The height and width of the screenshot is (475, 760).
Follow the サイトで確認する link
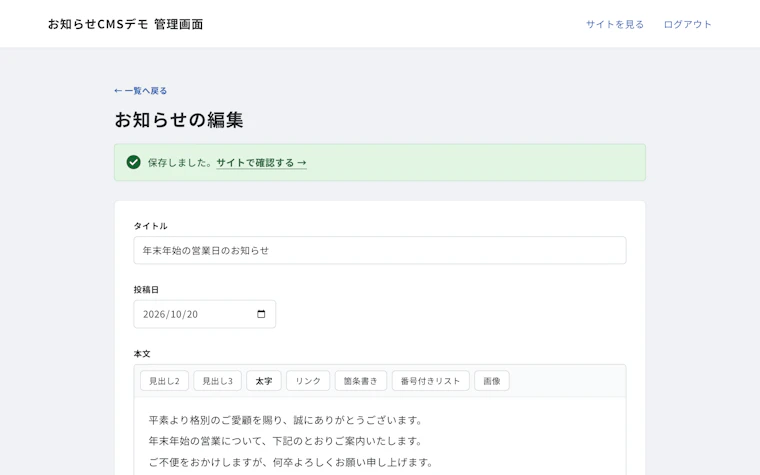tap(261, 162)
